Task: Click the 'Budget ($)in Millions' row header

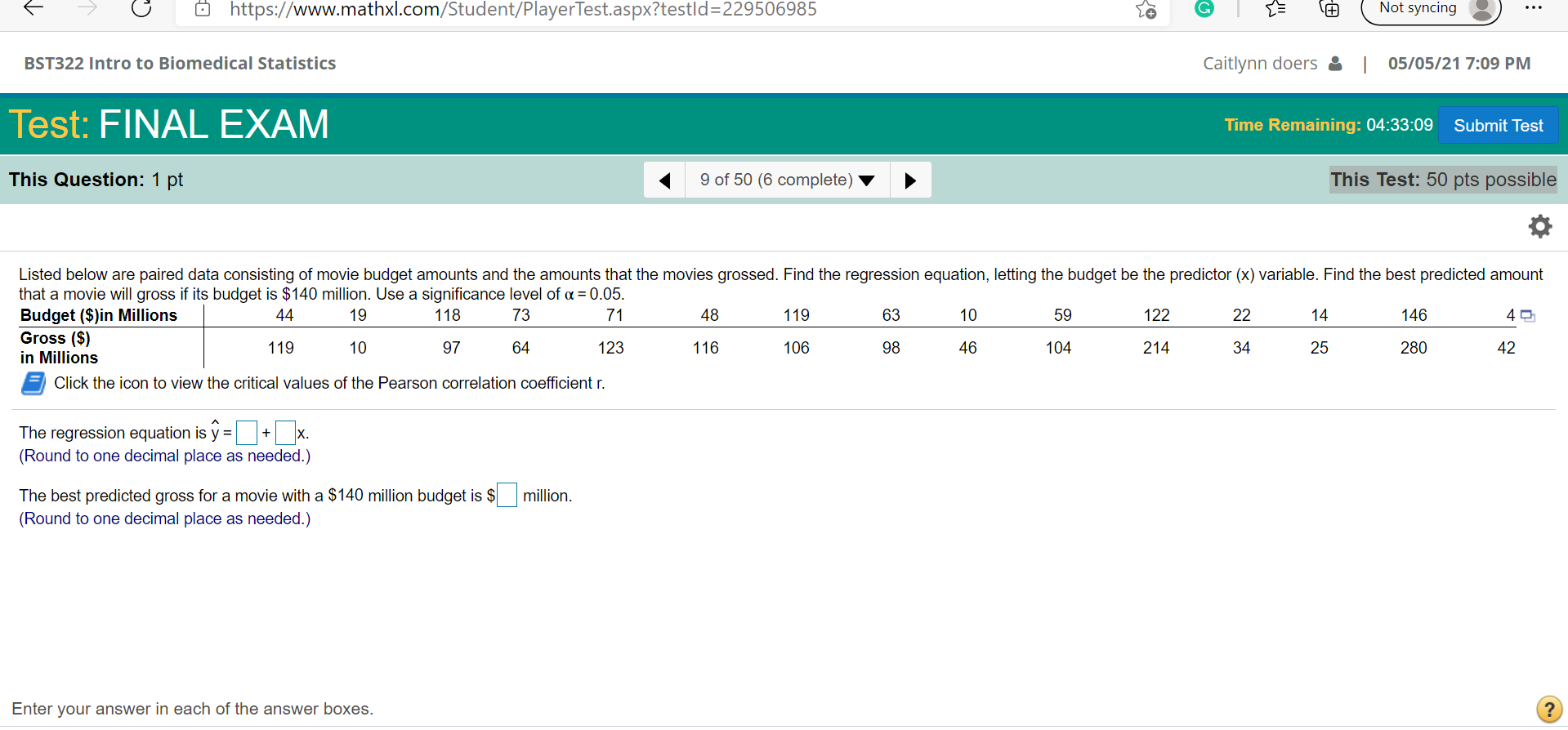Action: pos(99,315)
